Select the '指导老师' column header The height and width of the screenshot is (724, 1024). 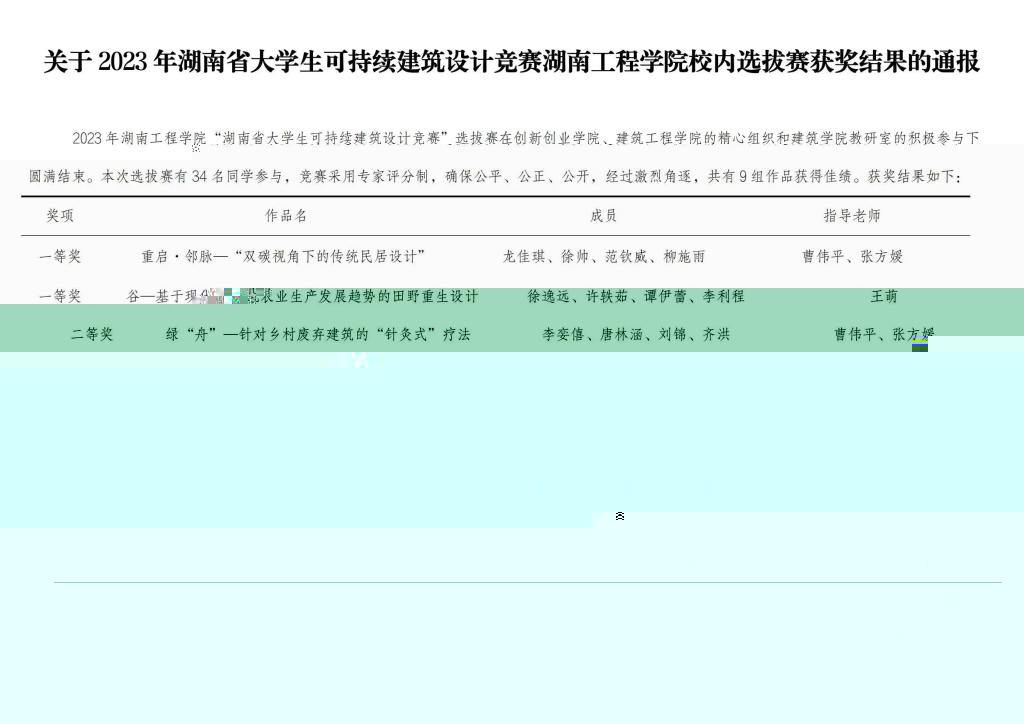(852, 215)
